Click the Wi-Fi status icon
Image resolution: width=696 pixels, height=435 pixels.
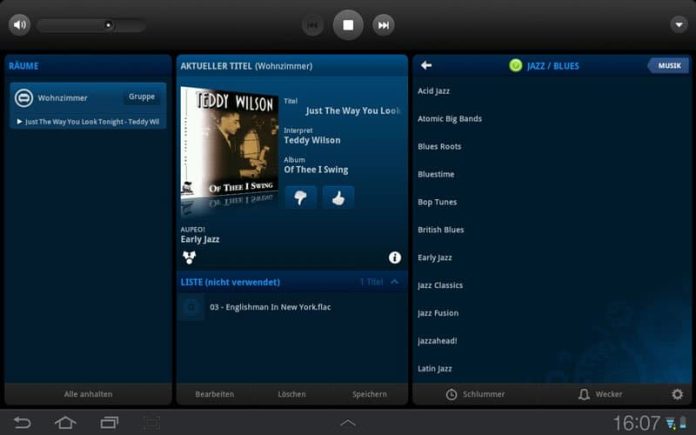(x=670, y=423)
